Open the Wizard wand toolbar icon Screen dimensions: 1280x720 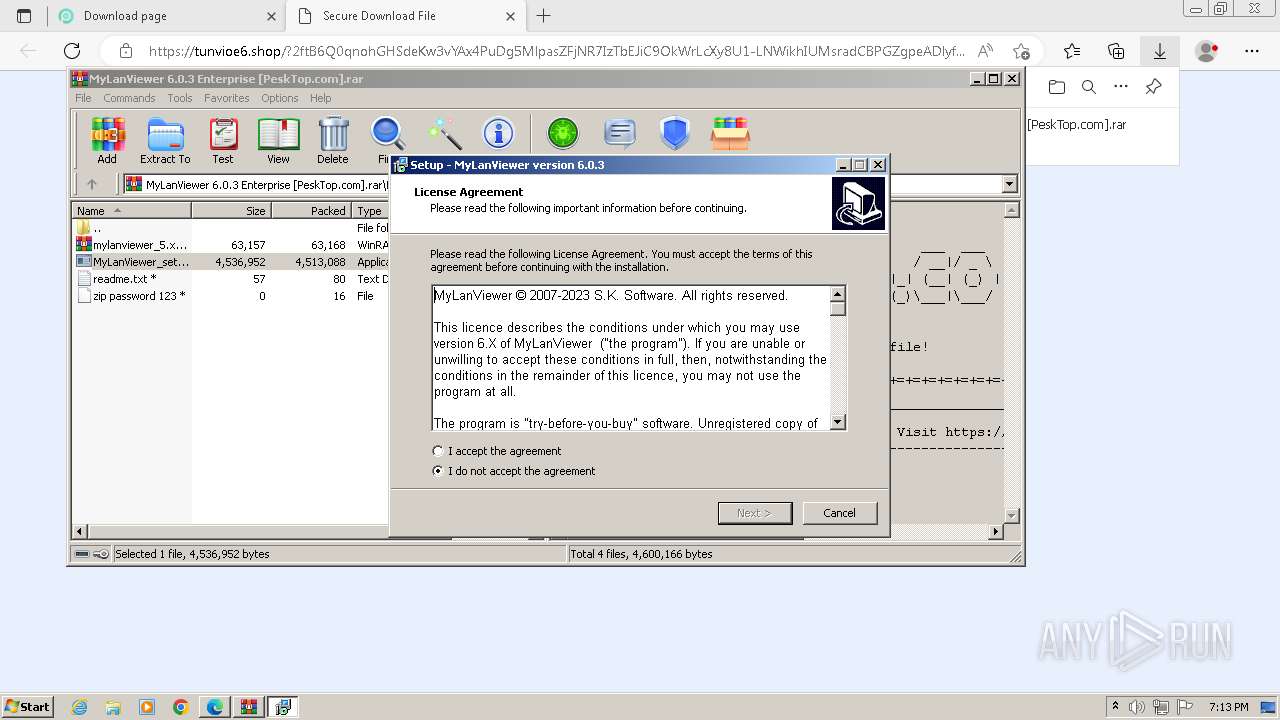[444, 133]
